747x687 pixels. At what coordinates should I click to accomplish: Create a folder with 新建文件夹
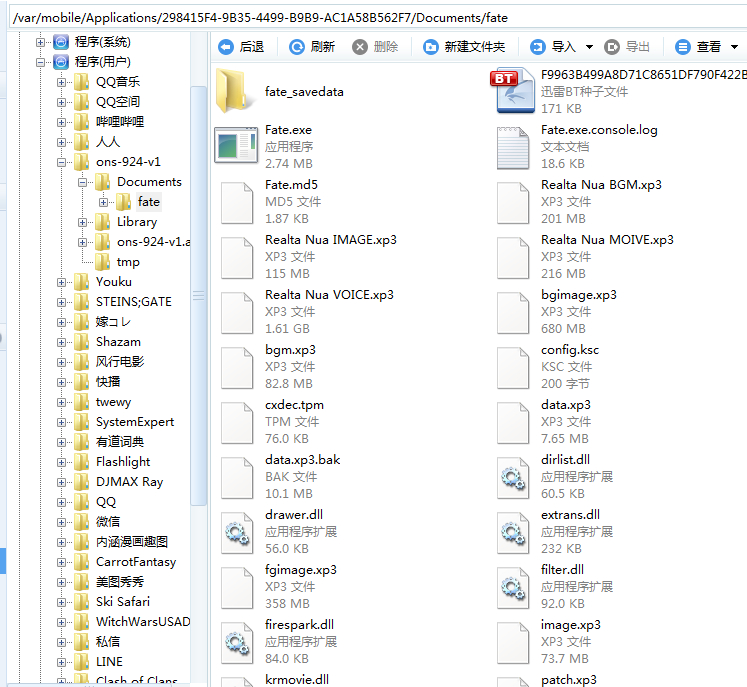(x=464, y=47)
